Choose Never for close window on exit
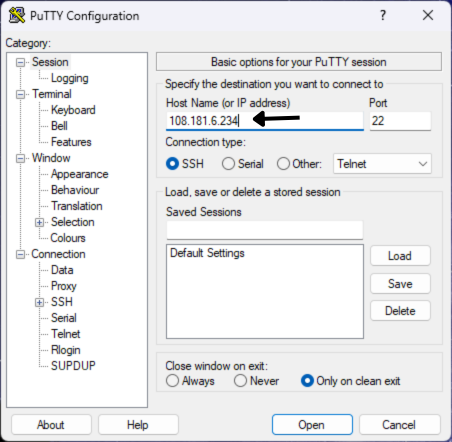The width and height of the screenshot is (452, 442). (x=240, y=381)
